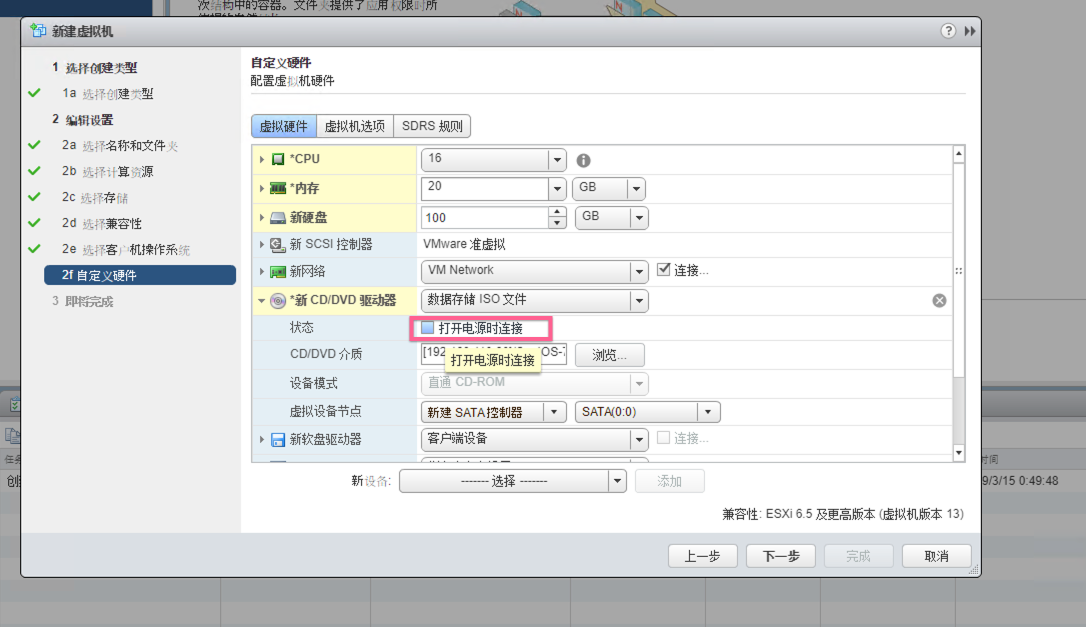Click the CPU chip icon
Screen dimensions: 1086x627
[x=278, y=160]
